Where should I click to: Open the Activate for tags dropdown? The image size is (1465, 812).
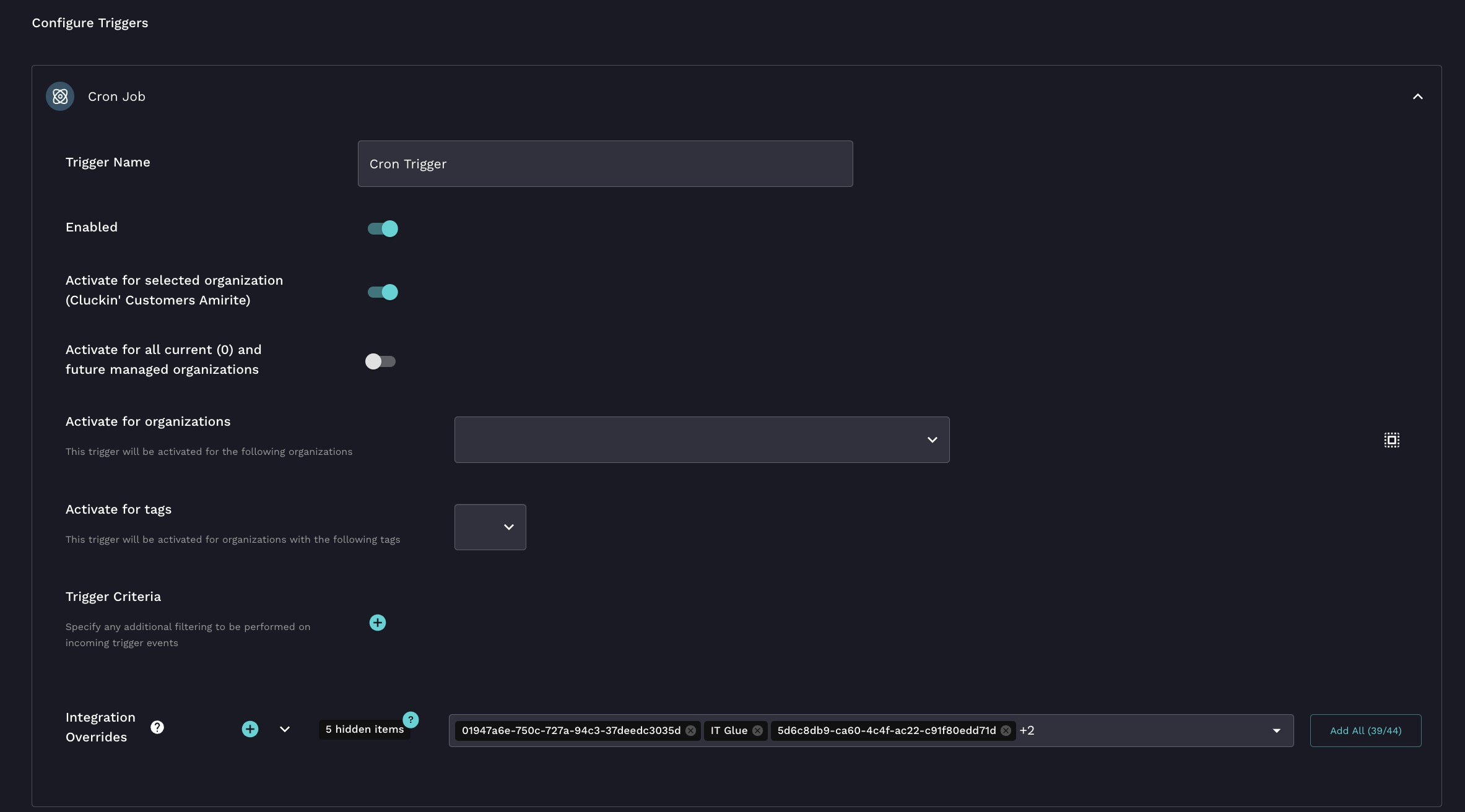(x=490, y=527)
